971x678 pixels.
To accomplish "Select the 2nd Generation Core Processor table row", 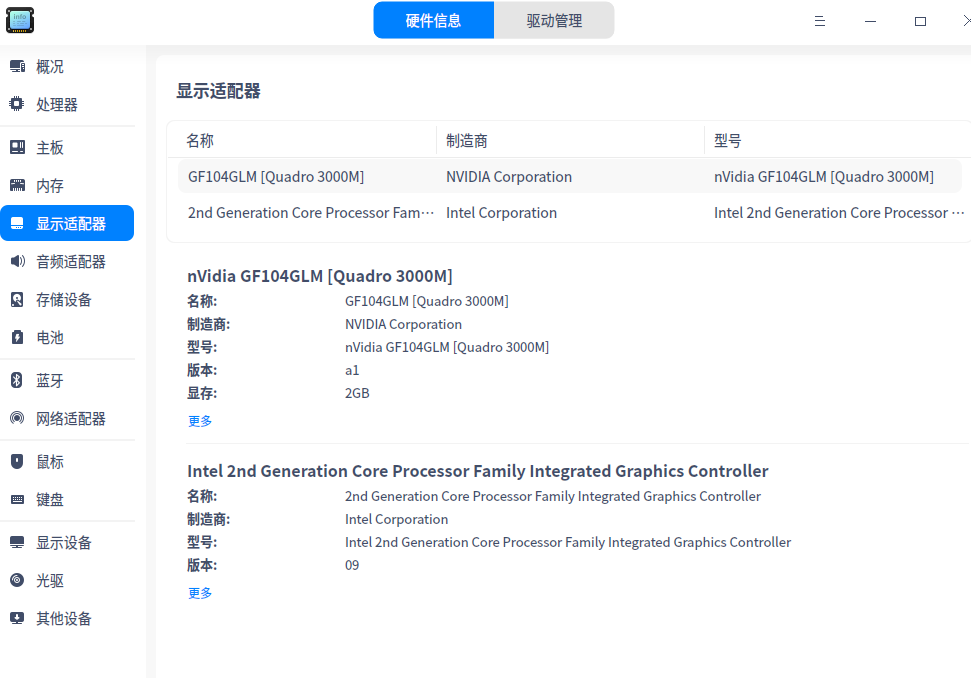I will (570, 212).
